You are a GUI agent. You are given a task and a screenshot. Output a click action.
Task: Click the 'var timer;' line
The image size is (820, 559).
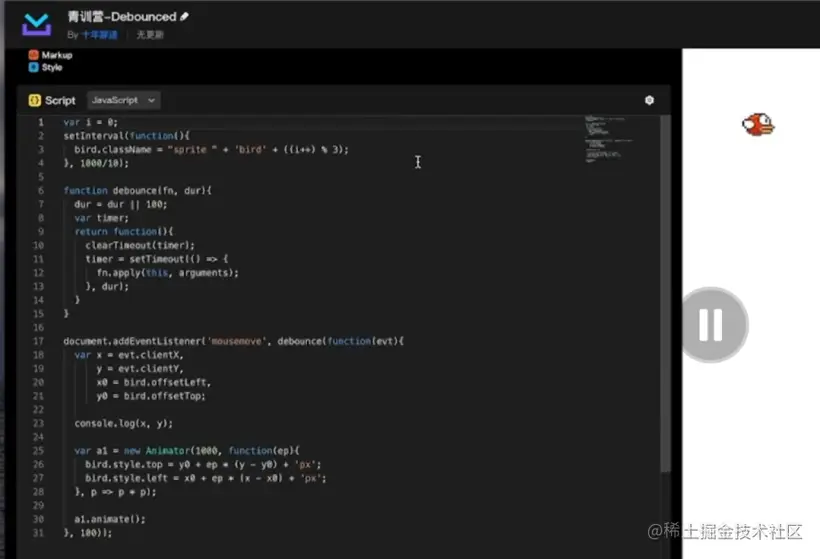click(x=101, y=218)
